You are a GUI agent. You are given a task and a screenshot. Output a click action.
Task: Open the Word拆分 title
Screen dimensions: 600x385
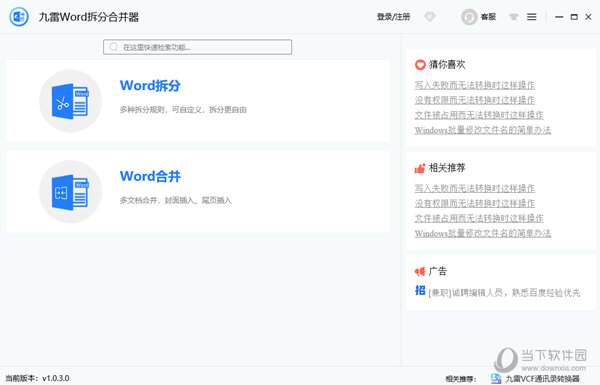[150, 86]
